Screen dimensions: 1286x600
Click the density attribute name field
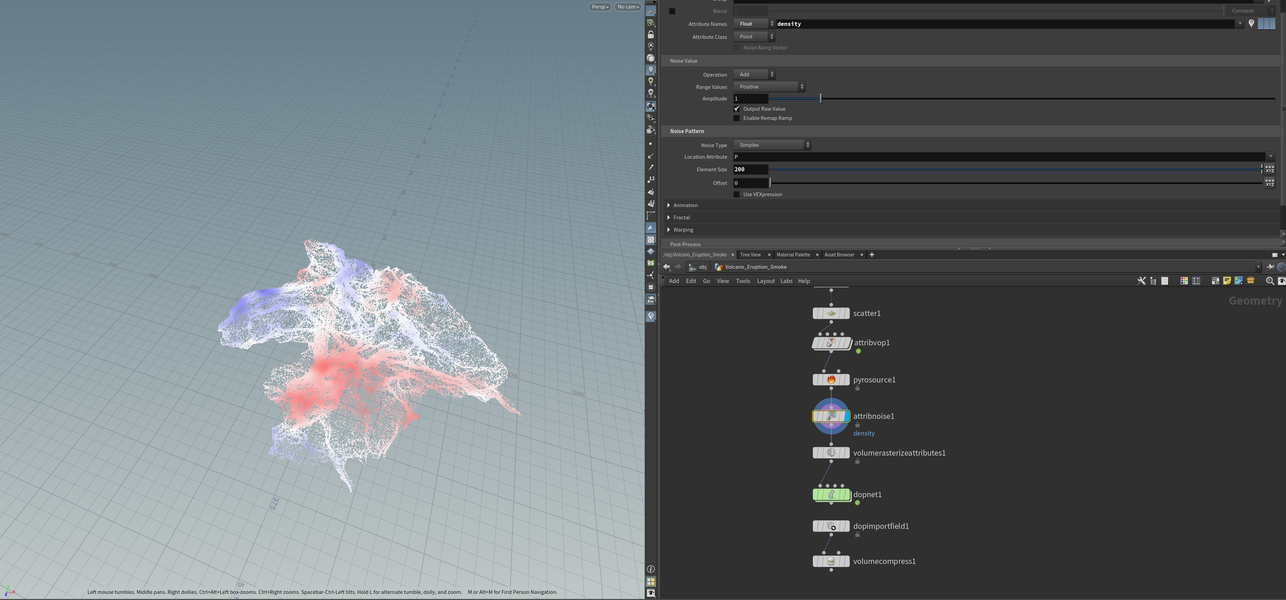1005,23
